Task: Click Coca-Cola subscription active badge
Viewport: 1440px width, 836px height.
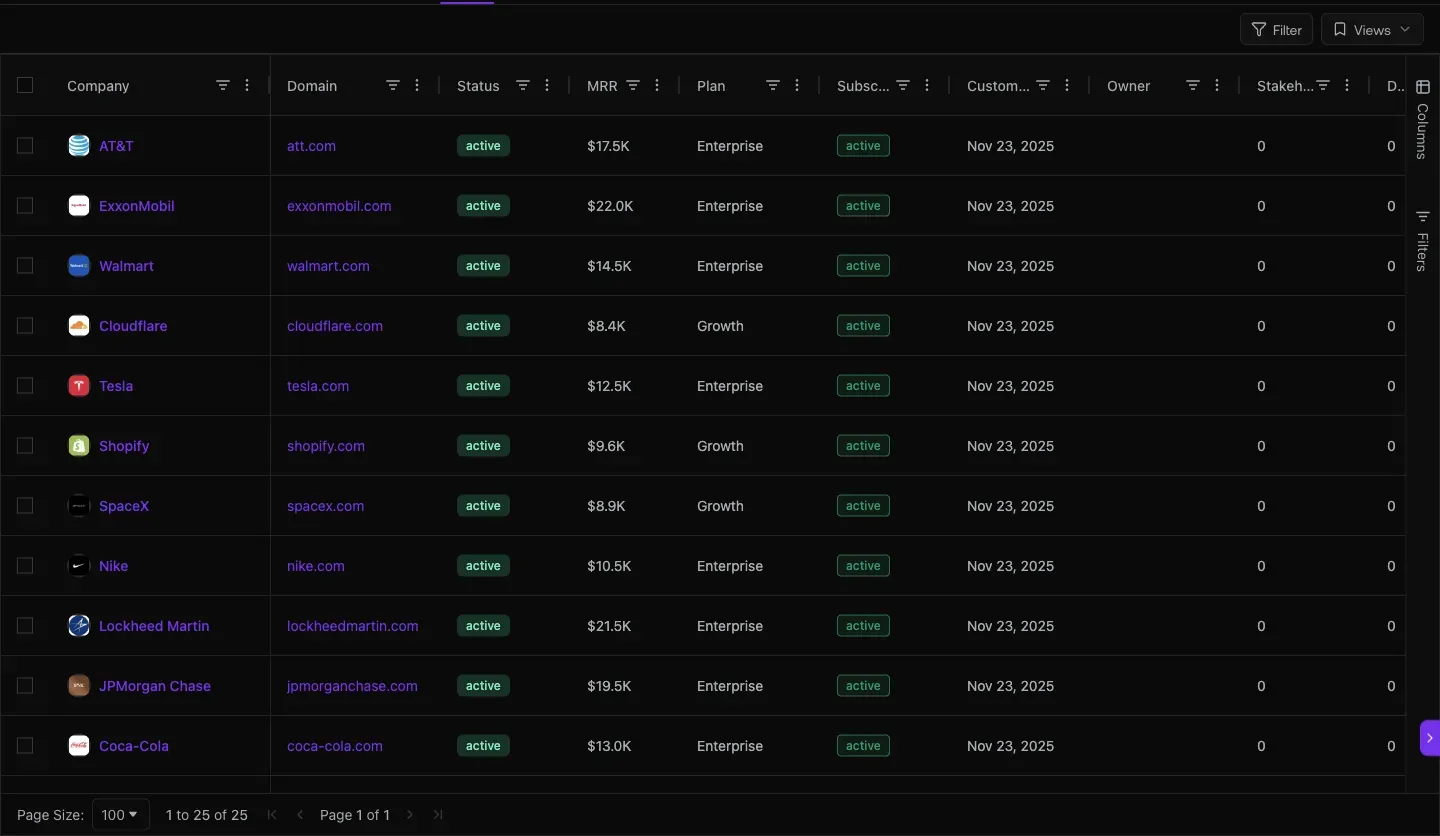Action: click(863, 746)
